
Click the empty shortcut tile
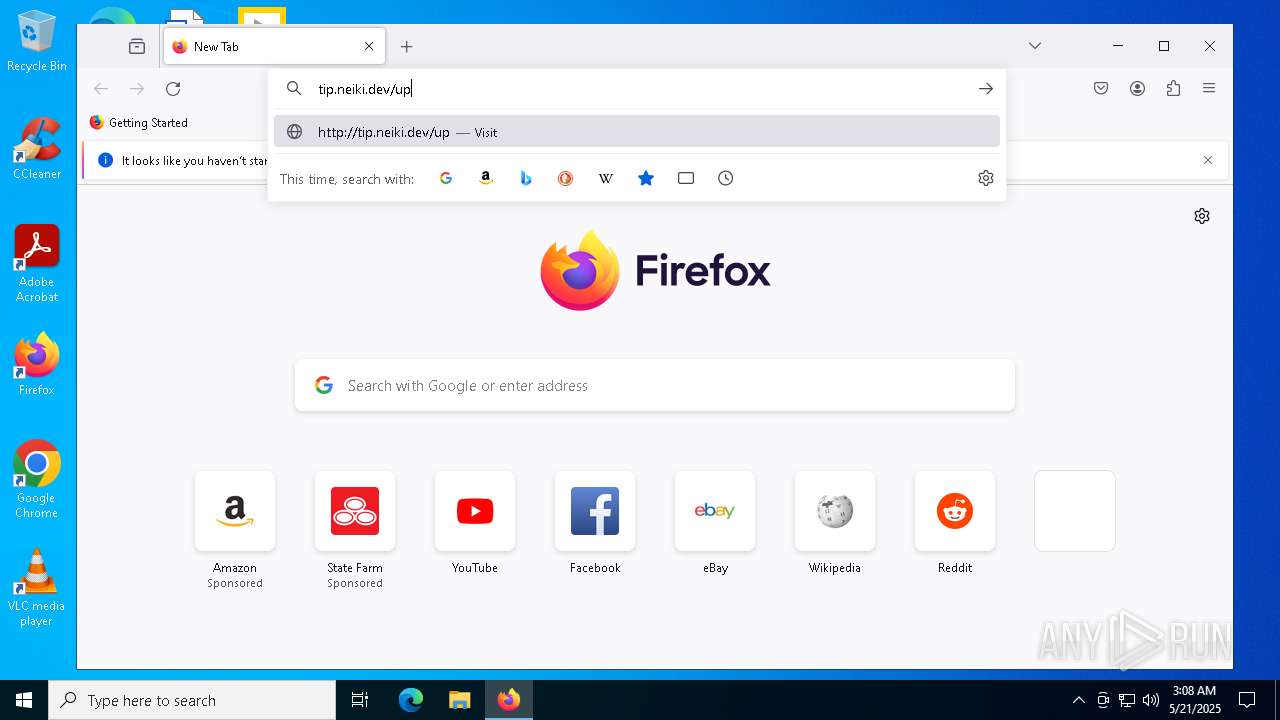click(1075, 511)
